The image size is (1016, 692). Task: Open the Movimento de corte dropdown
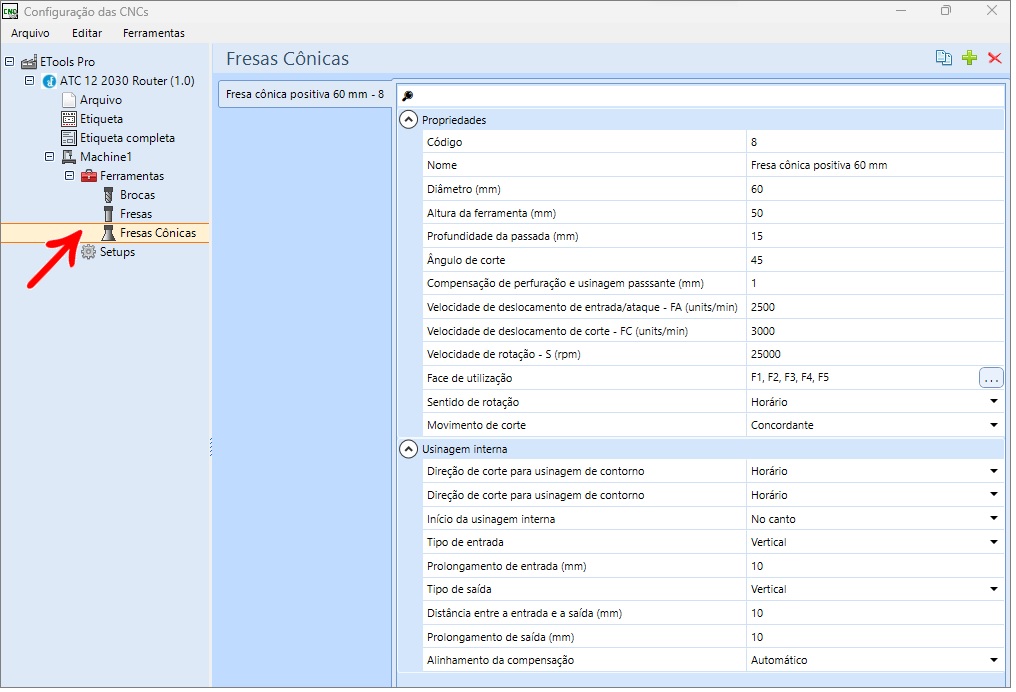pyautogui.click(x=993, y=425)
